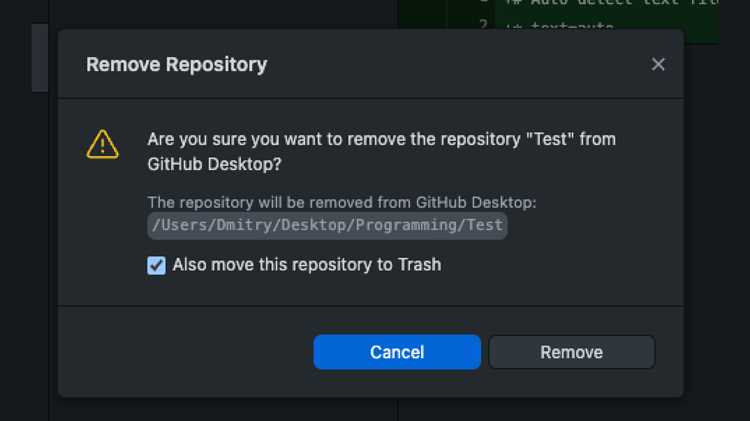
Task: Click the "GitHub Desktop?" text ending the question
Action: point(214,164)
